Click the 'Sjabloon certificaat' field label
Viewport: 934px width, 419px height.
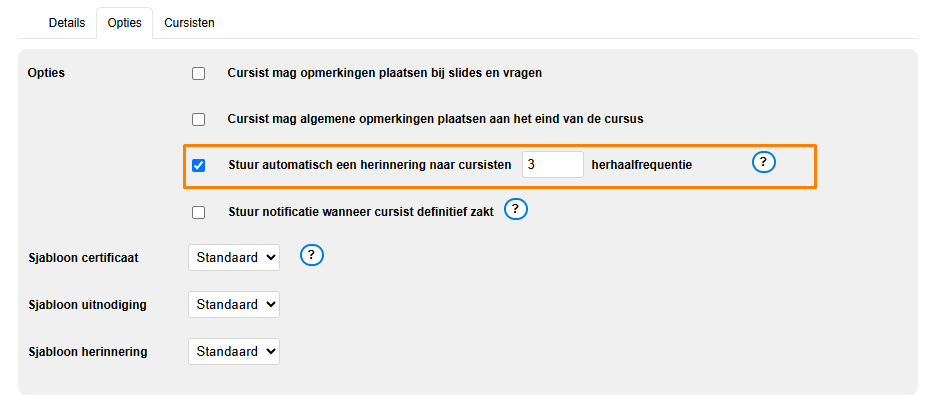84,258
